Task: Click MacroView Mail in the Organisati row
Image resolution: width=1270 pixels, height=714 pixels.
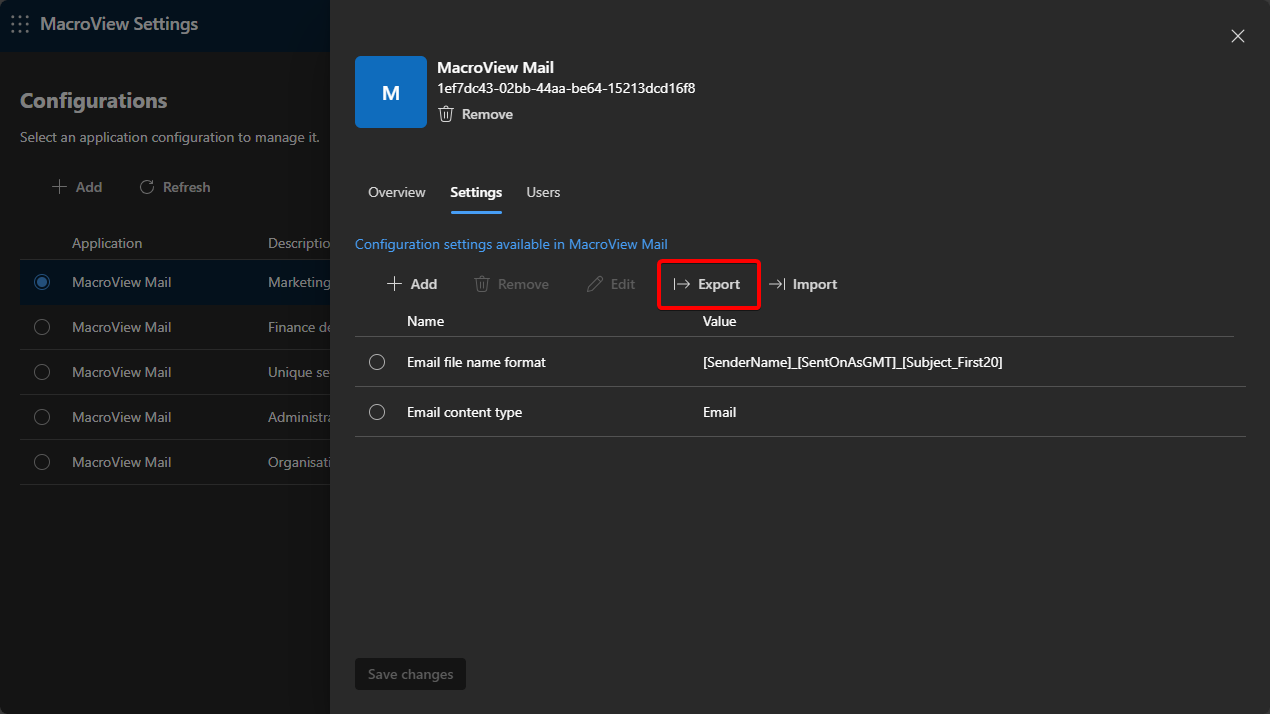Action: pos(122,462)
